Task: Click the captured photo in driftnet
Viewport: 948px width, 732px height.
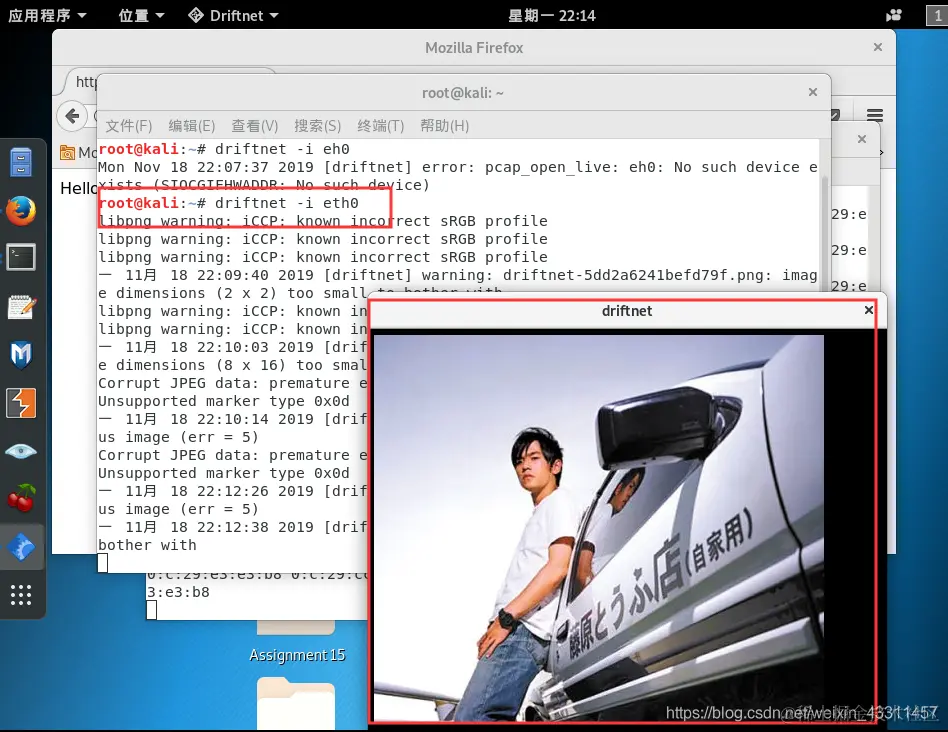Action: click(599, 528)
